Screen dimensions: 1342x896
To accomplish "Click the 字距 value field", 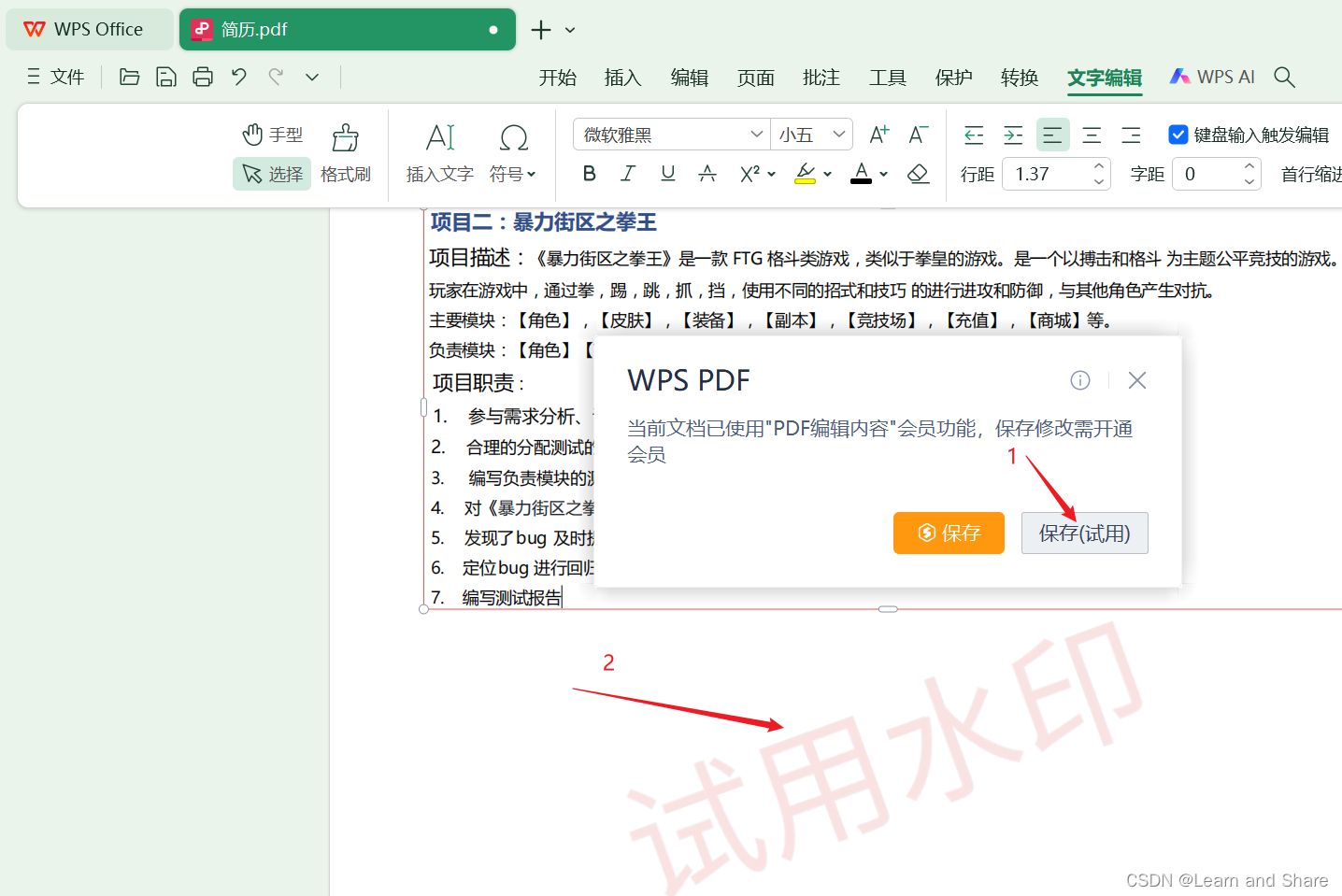I will coord(1207,174).
